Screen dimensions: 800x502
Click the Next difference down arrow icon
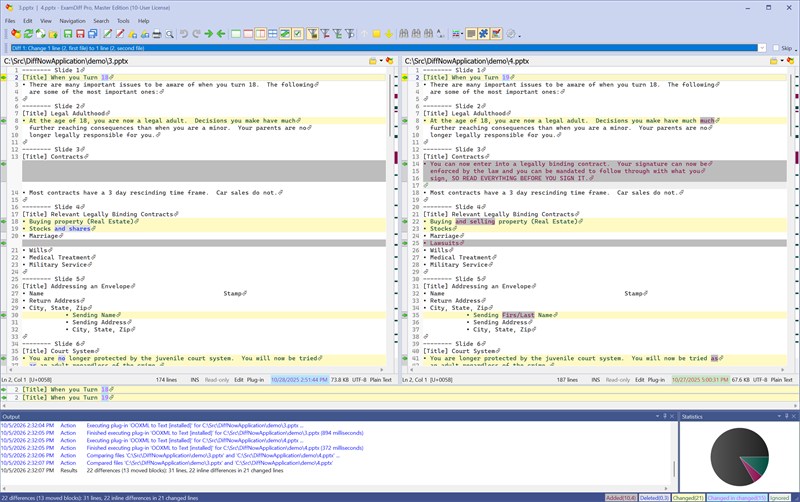pos(389,34)
